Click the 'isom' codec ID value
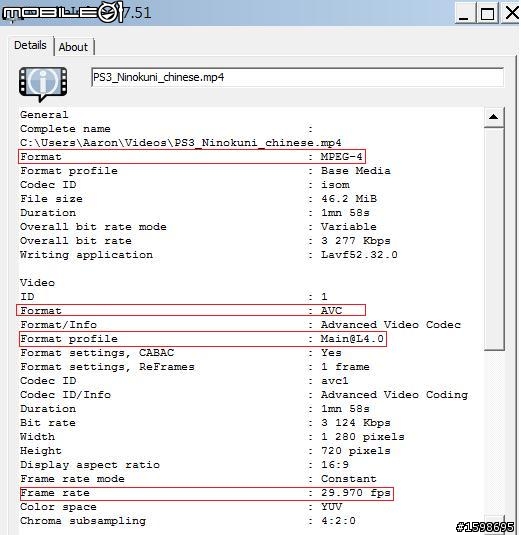 click(x=335, y=185)
